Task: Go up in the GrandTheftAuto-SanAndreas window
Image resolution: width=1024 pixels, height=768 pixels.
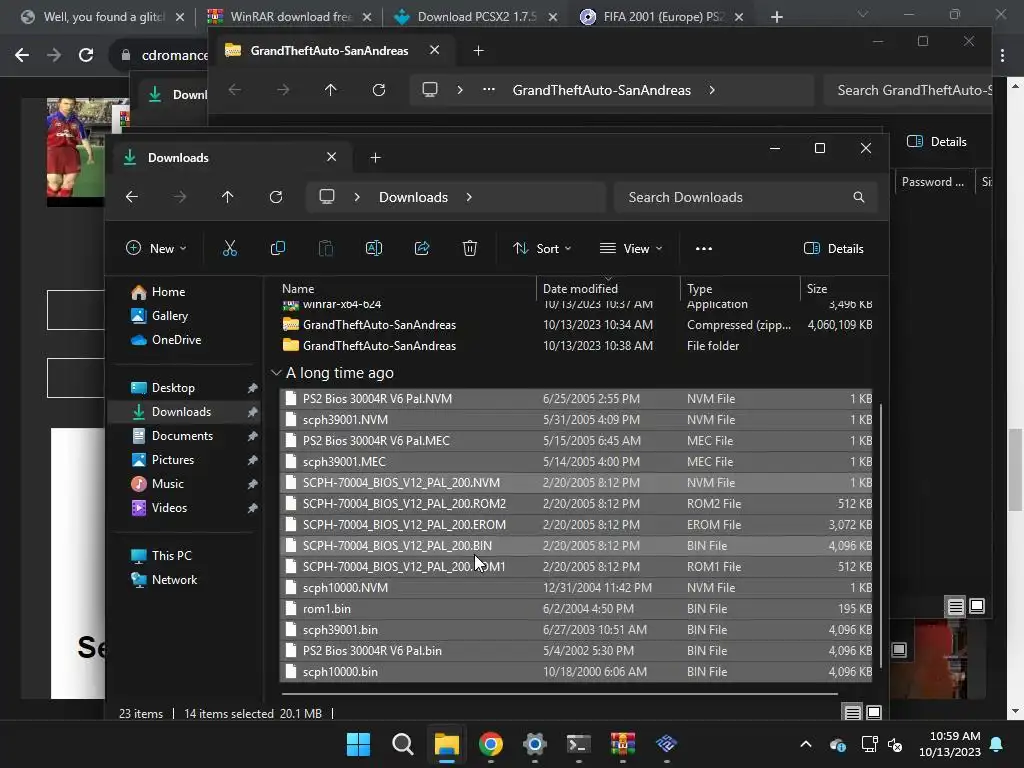Action: (330, 90)
